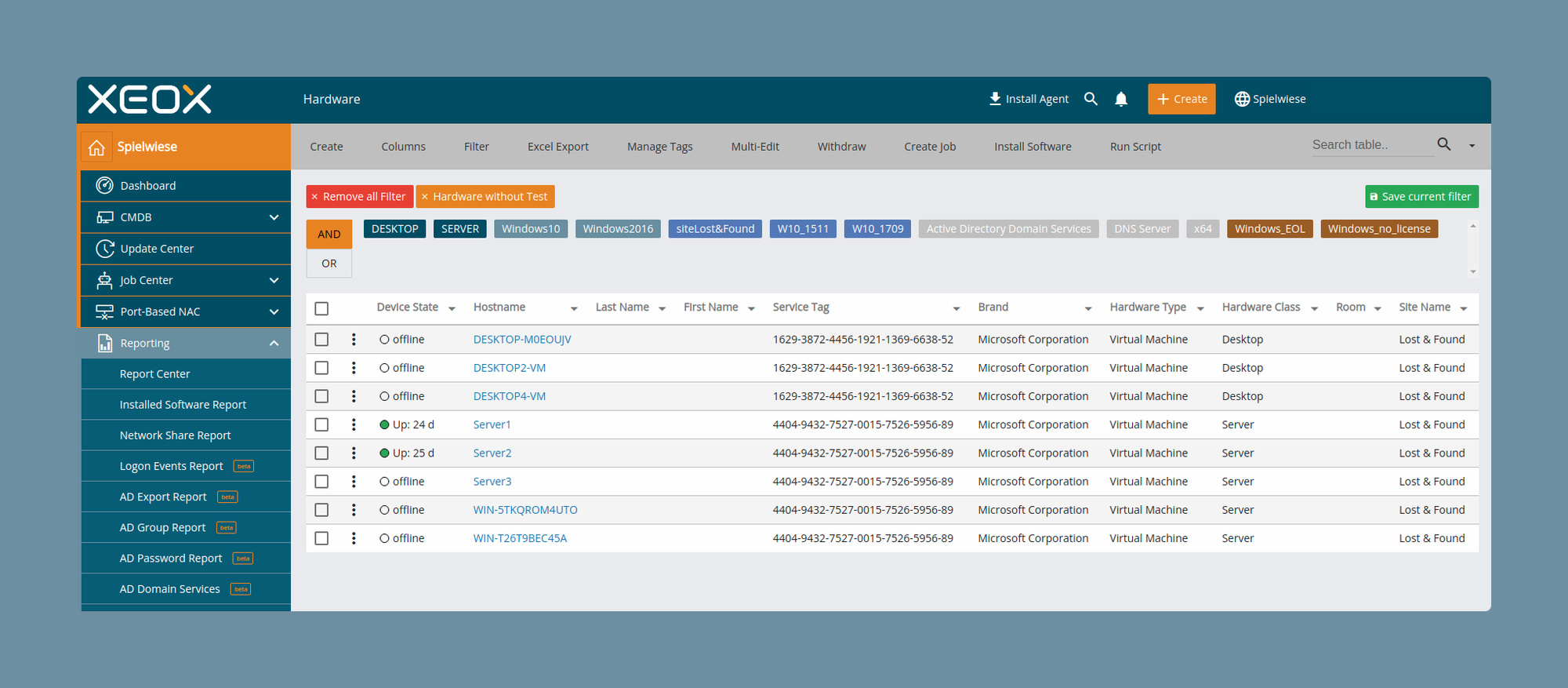The image size is (1568, 688).
Task: Click the Dashboard gauge icon
Action: 104,185
